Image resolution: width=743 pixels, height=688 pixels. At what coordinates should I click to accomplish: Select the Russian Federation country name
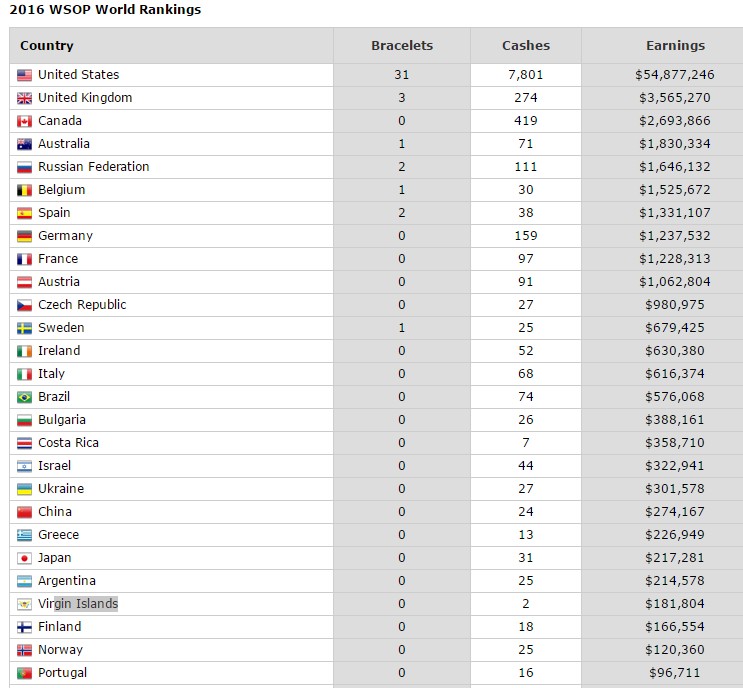coord(93,166)
